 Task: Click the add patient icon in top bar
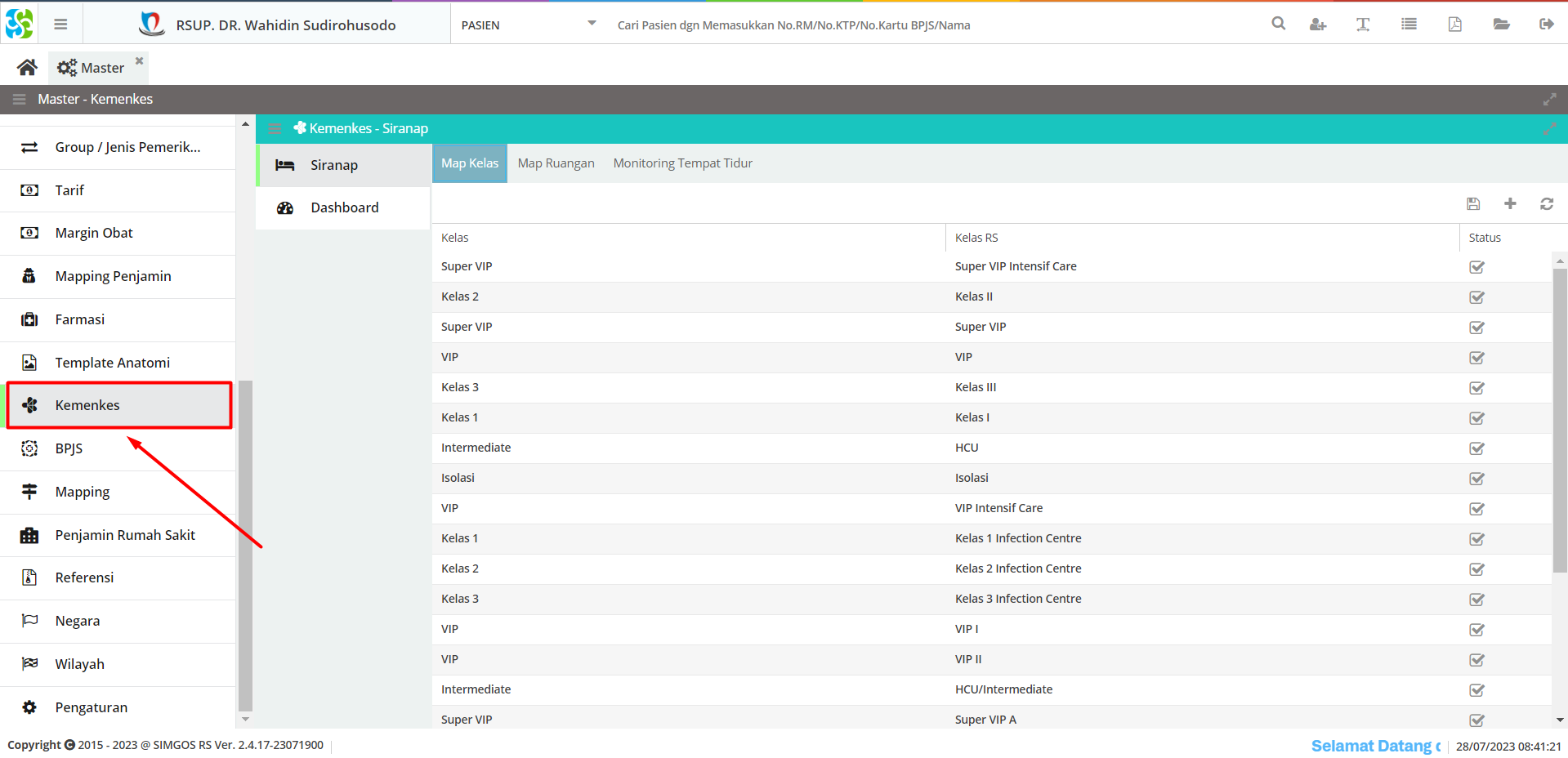pyautogui.click(x=1317, y=25)
